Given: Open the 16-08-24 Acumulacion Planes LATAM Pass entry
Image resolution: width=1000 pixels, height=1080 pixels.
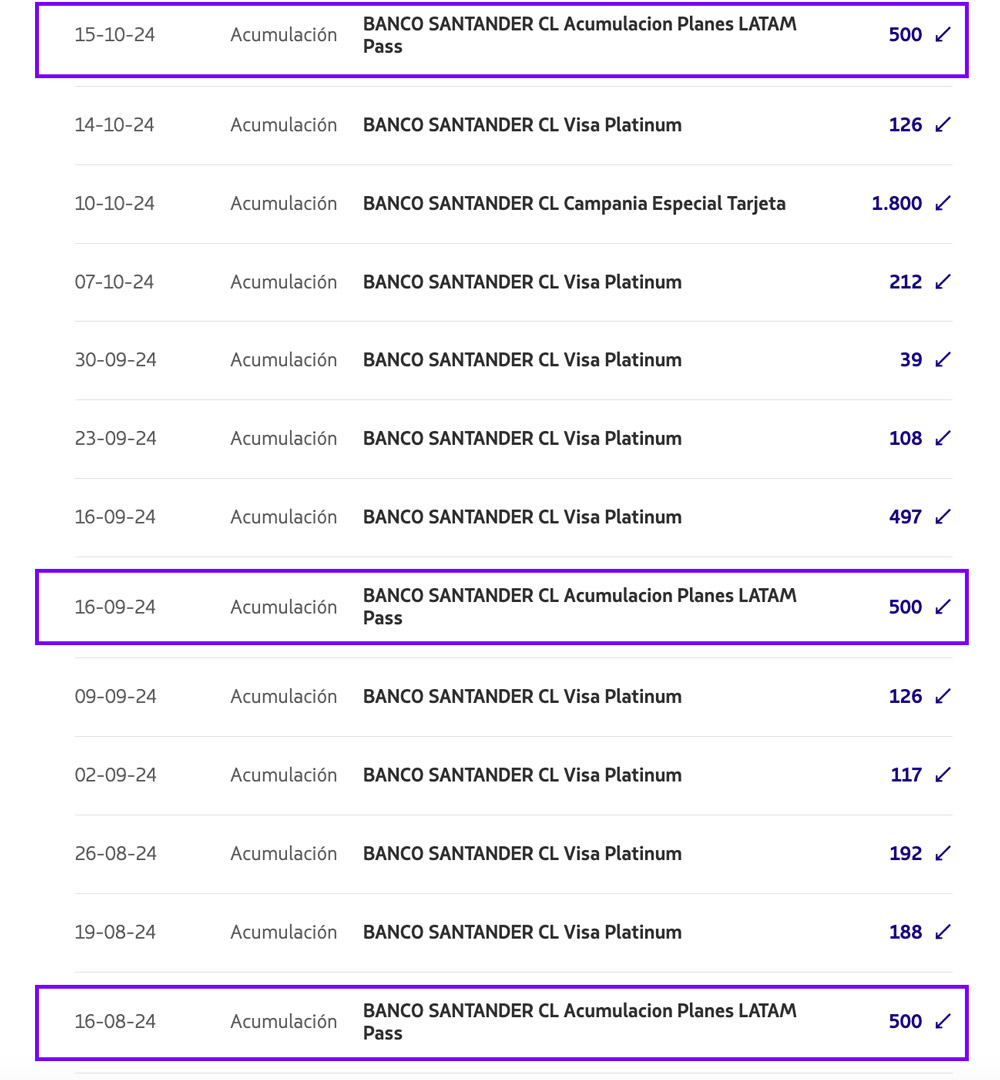Looking at the screenshot, I should (x=579, y=1021).
